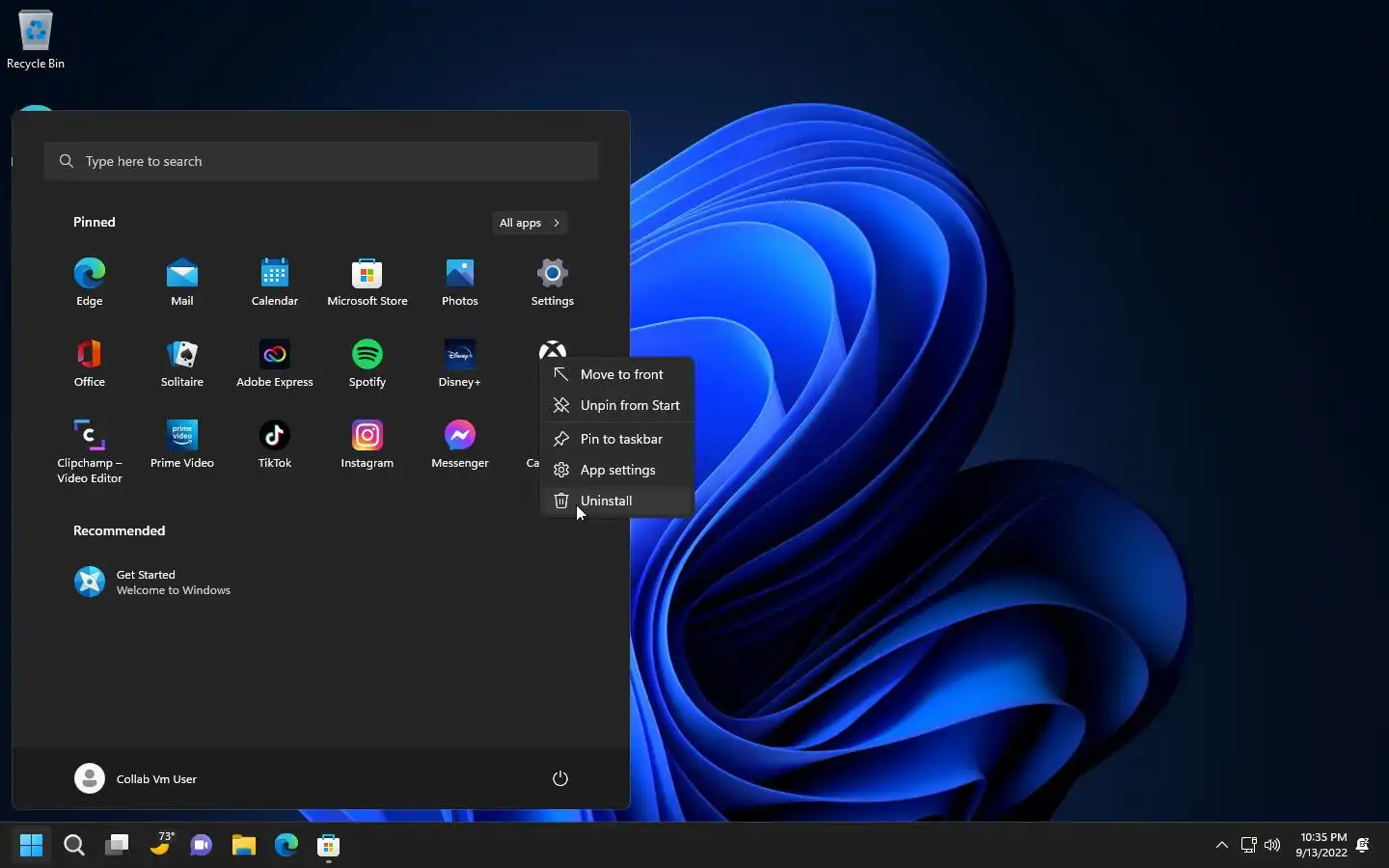The height and width of the screenshot is (868, 1389).
Task: Launch Edge from the taskbar
Action: [286, 846]
